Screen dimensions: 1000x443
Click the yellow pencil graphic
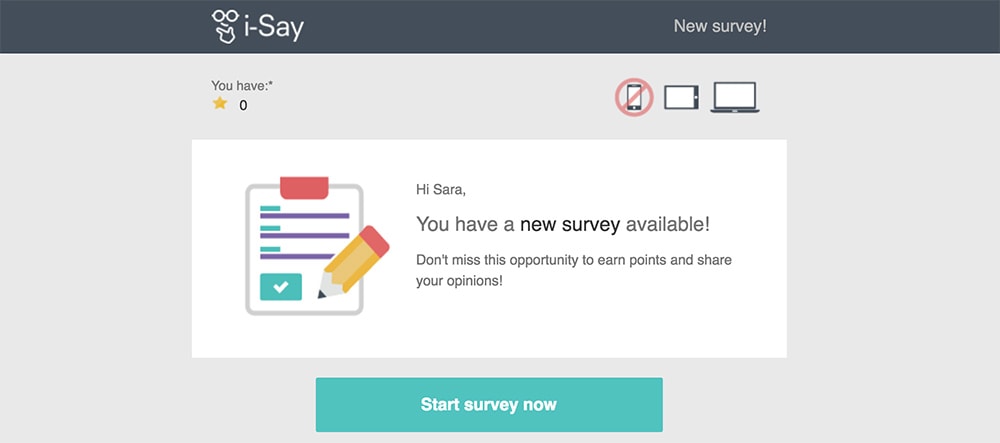(x=353, y=262)
